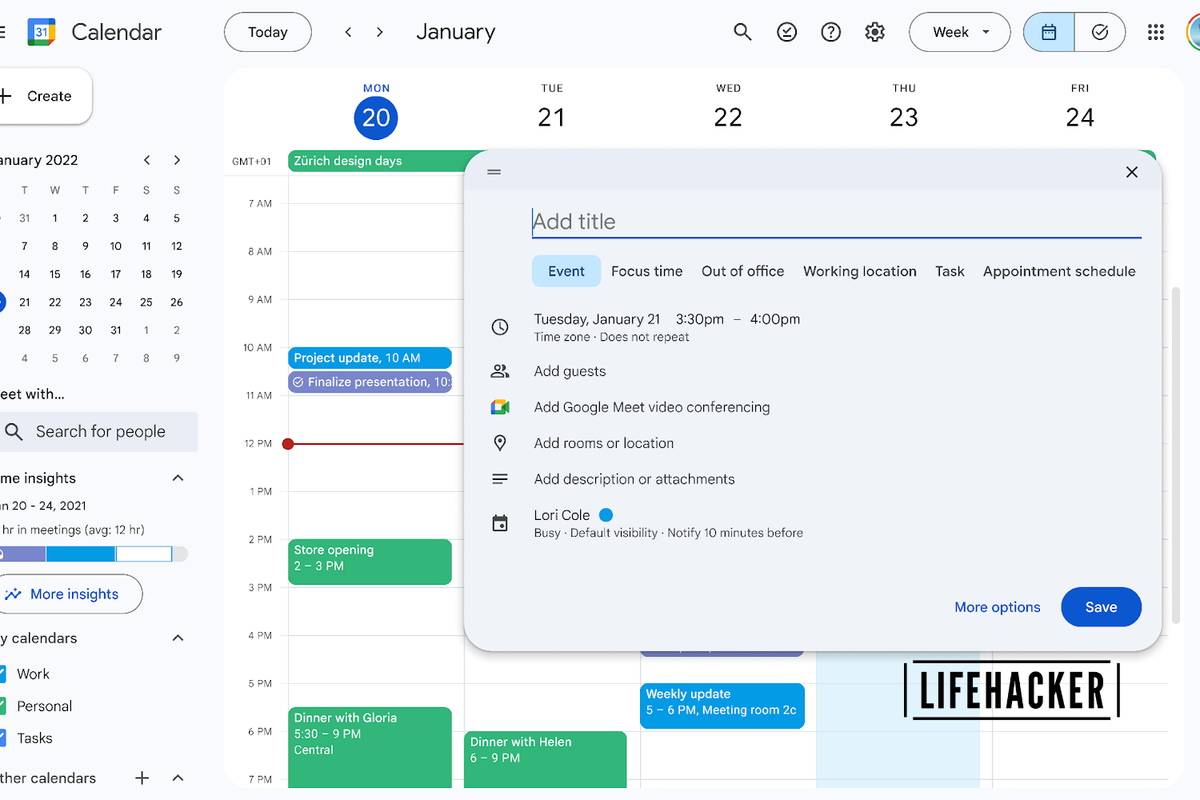Save the new event
This screenshot has width=1200, height=800.
point(1101,607)
